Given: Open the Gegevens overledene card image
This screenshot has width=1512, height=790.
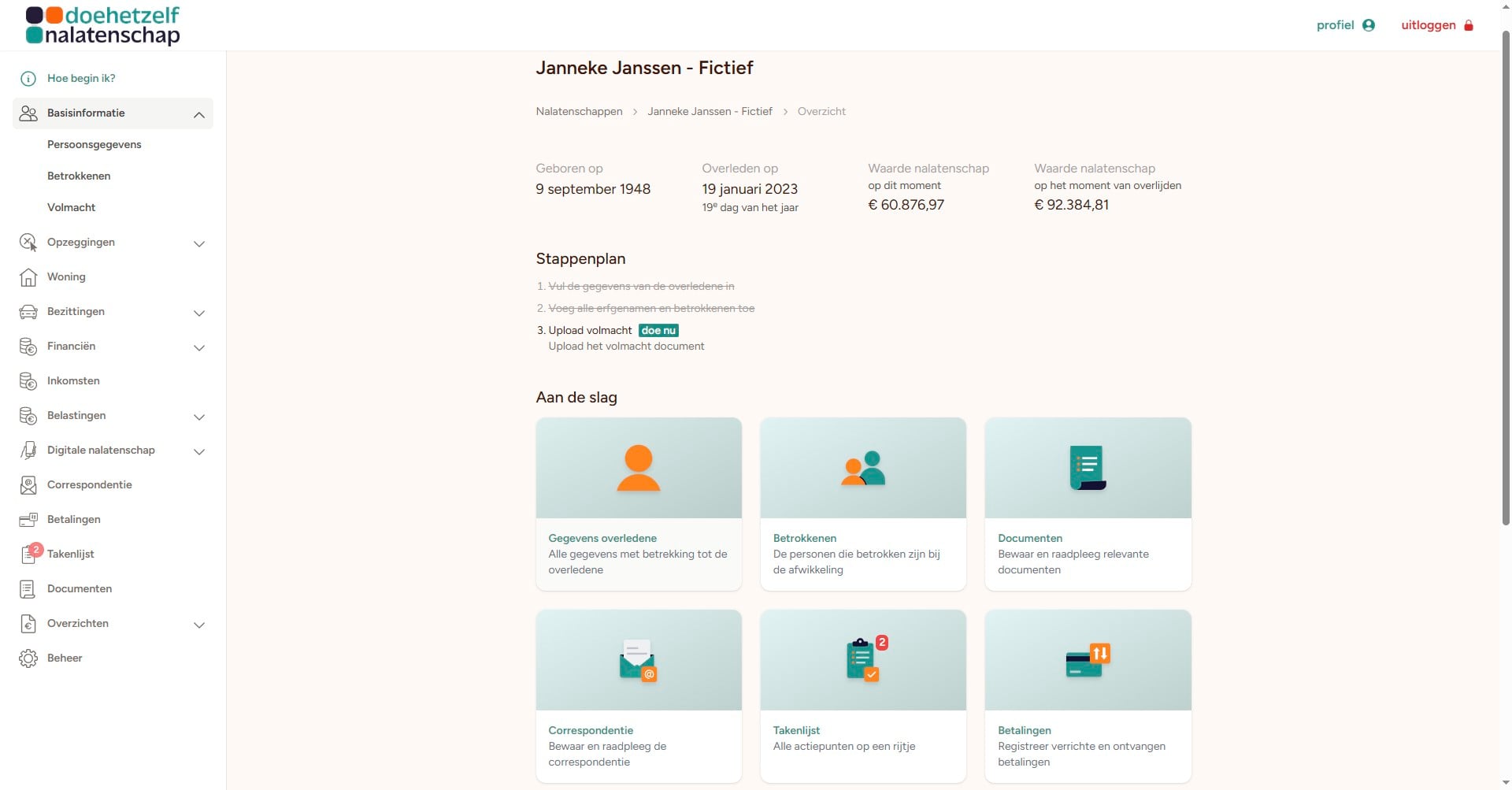Looking at the screenshot, I should [x=639, y=468].
